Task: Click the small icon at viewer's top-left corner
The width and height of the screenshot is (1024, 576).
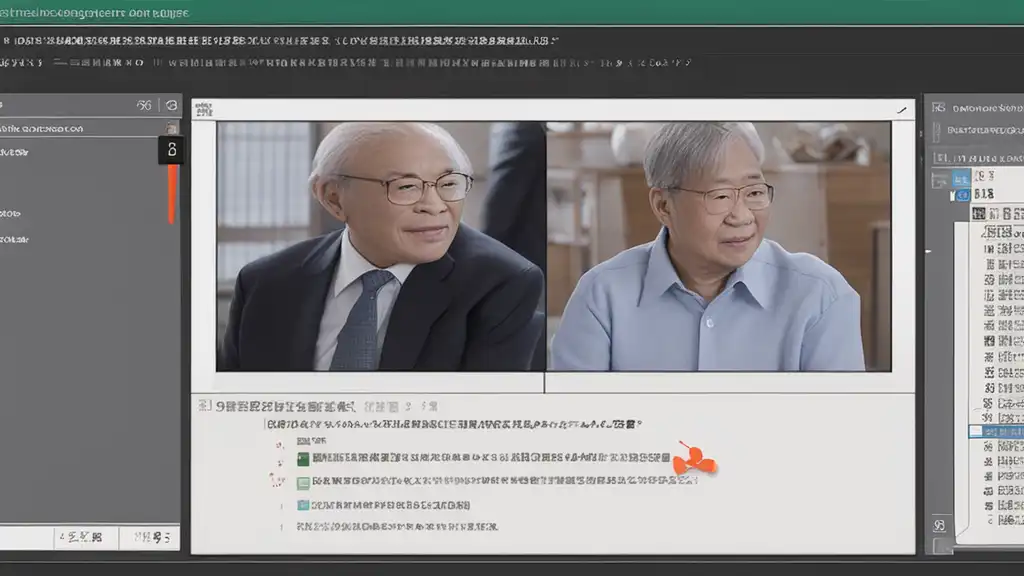Action: click(204, 109)
